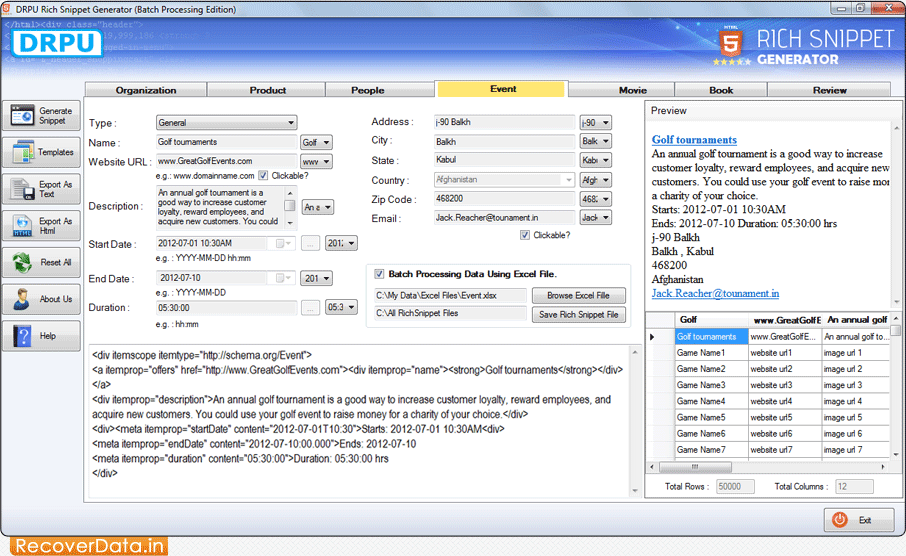The image size is (906, 556).
Task: Click the ellipsis button beside Duration
Action: pos(310,308)
